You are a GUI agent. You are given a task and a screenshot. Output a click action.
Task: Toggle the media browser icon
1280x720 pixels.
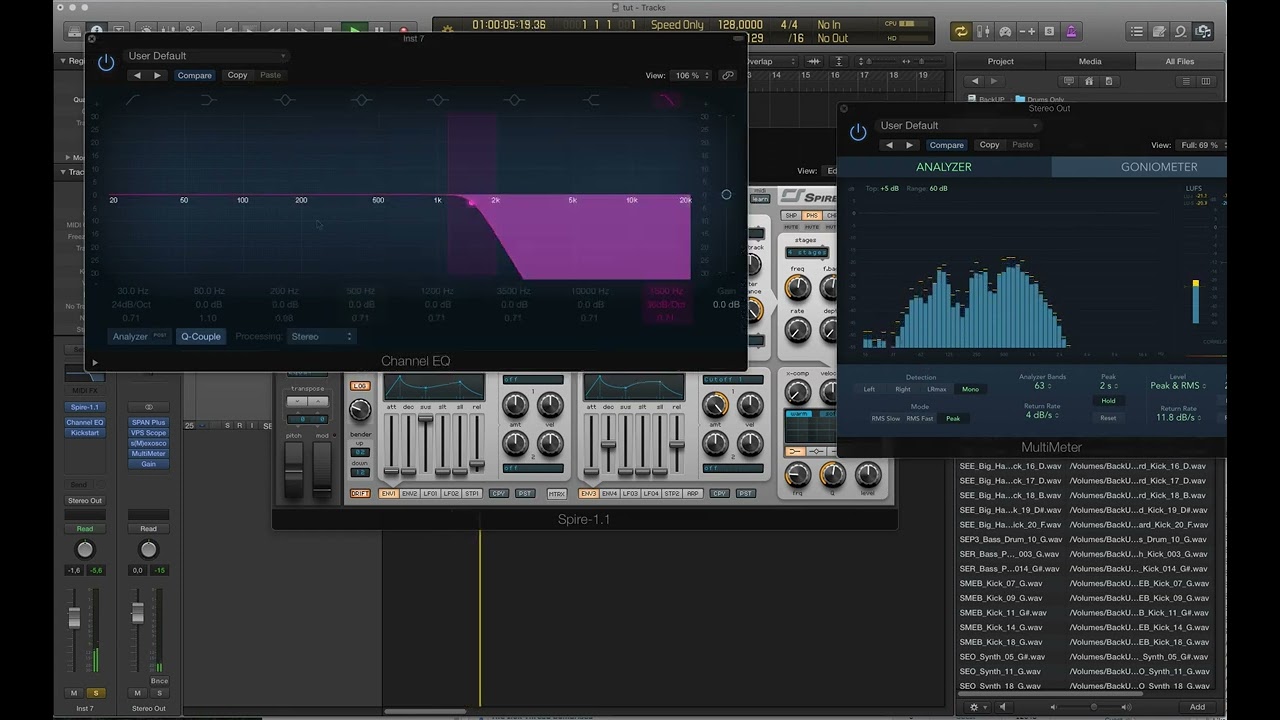coord(1203,31)
